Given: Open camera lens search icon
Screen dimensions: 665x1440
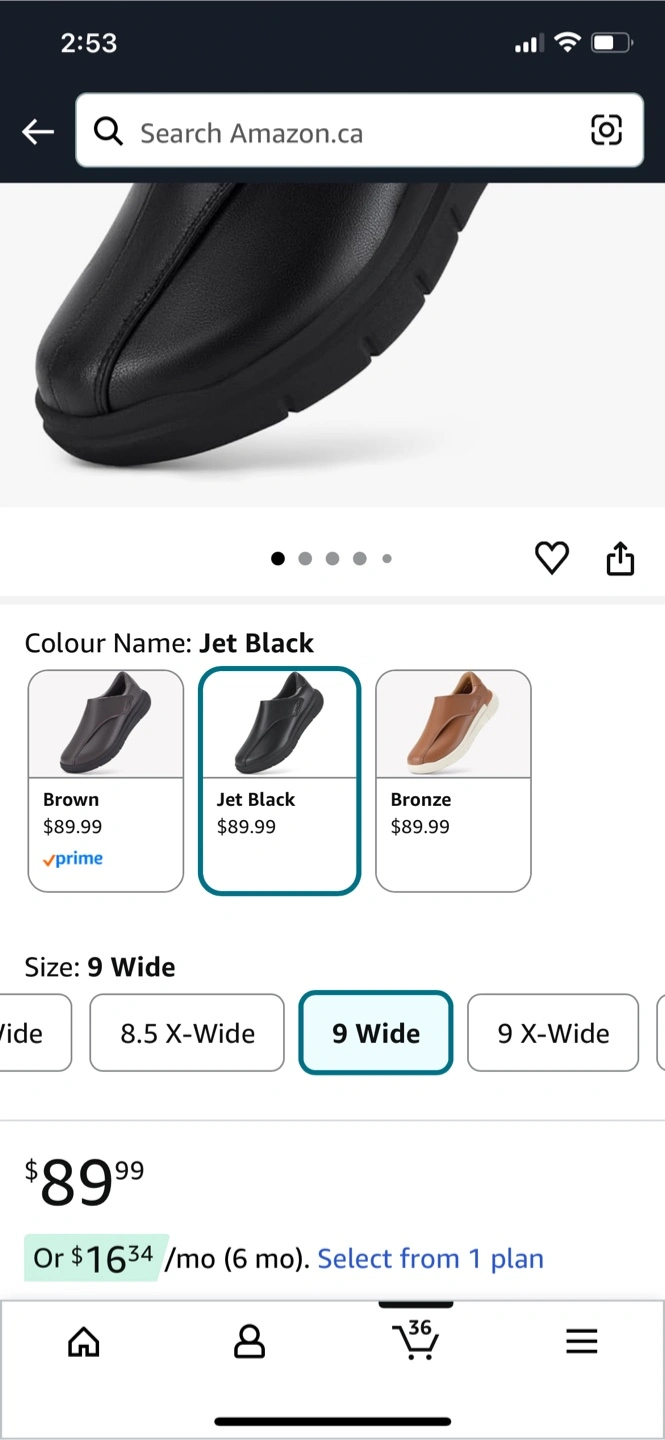Looking at the screenshot, I should click(x=606, y=130).
